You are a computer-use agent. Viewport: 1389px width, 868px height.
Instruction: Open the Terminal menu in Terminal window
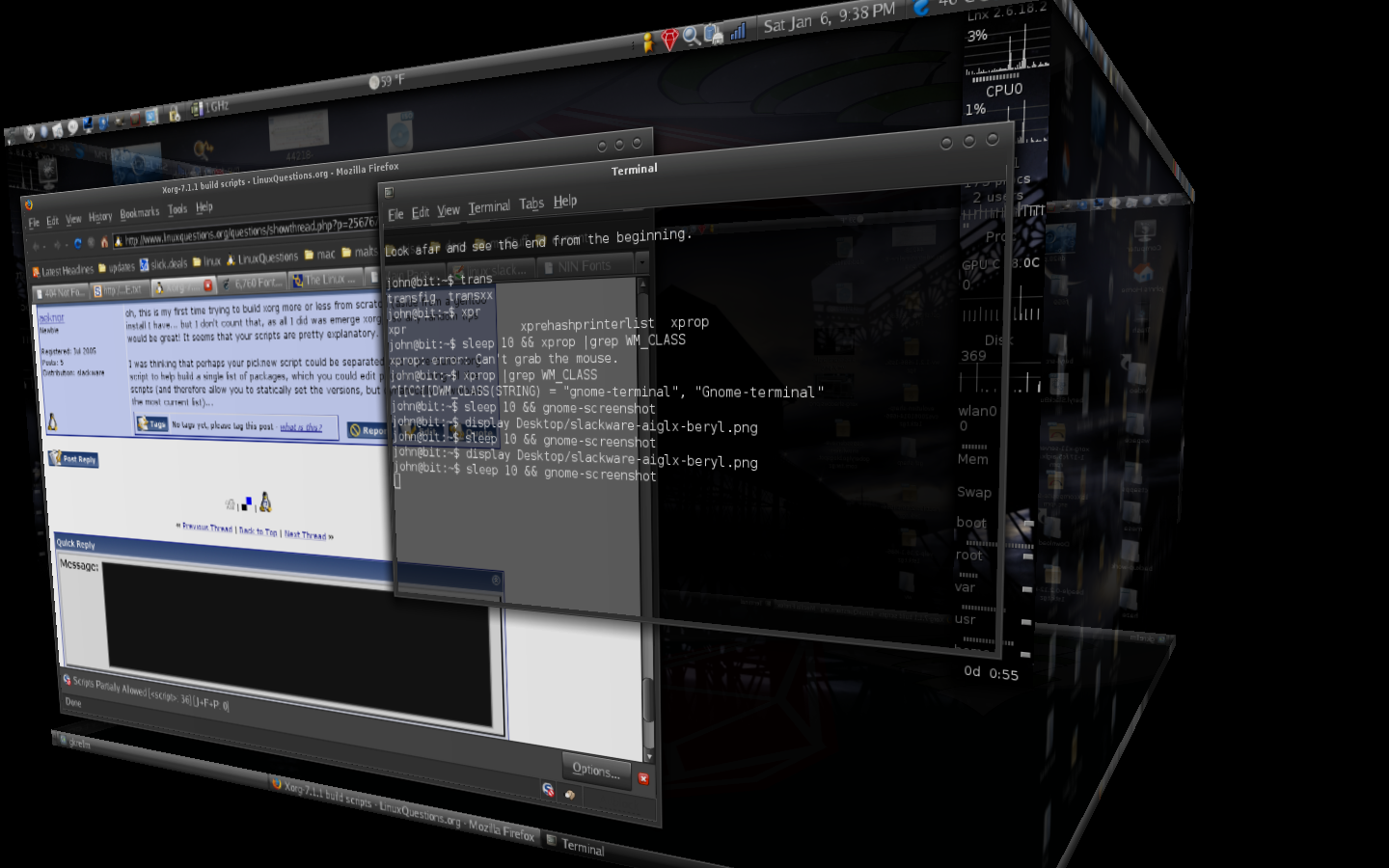click(489, 207)
